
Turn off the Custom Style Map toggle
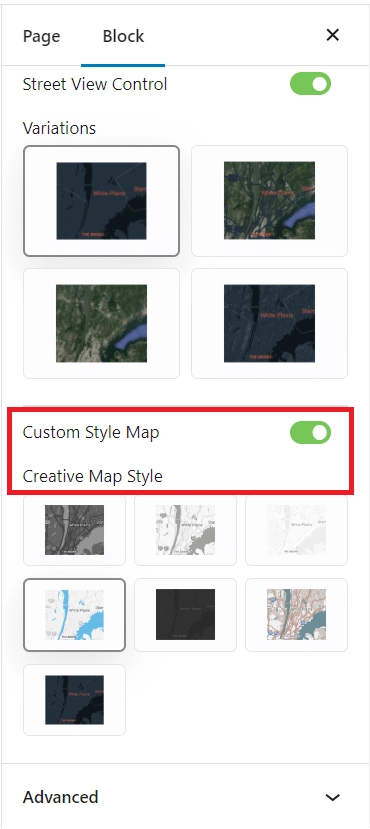(310, 432)
